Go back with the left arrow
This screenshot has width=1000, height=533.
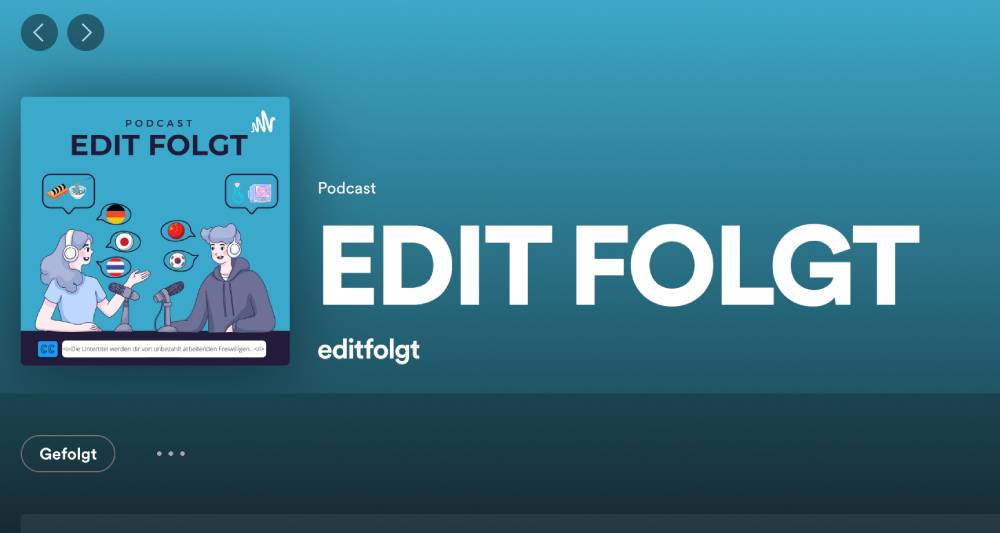(x=40, y=33)
